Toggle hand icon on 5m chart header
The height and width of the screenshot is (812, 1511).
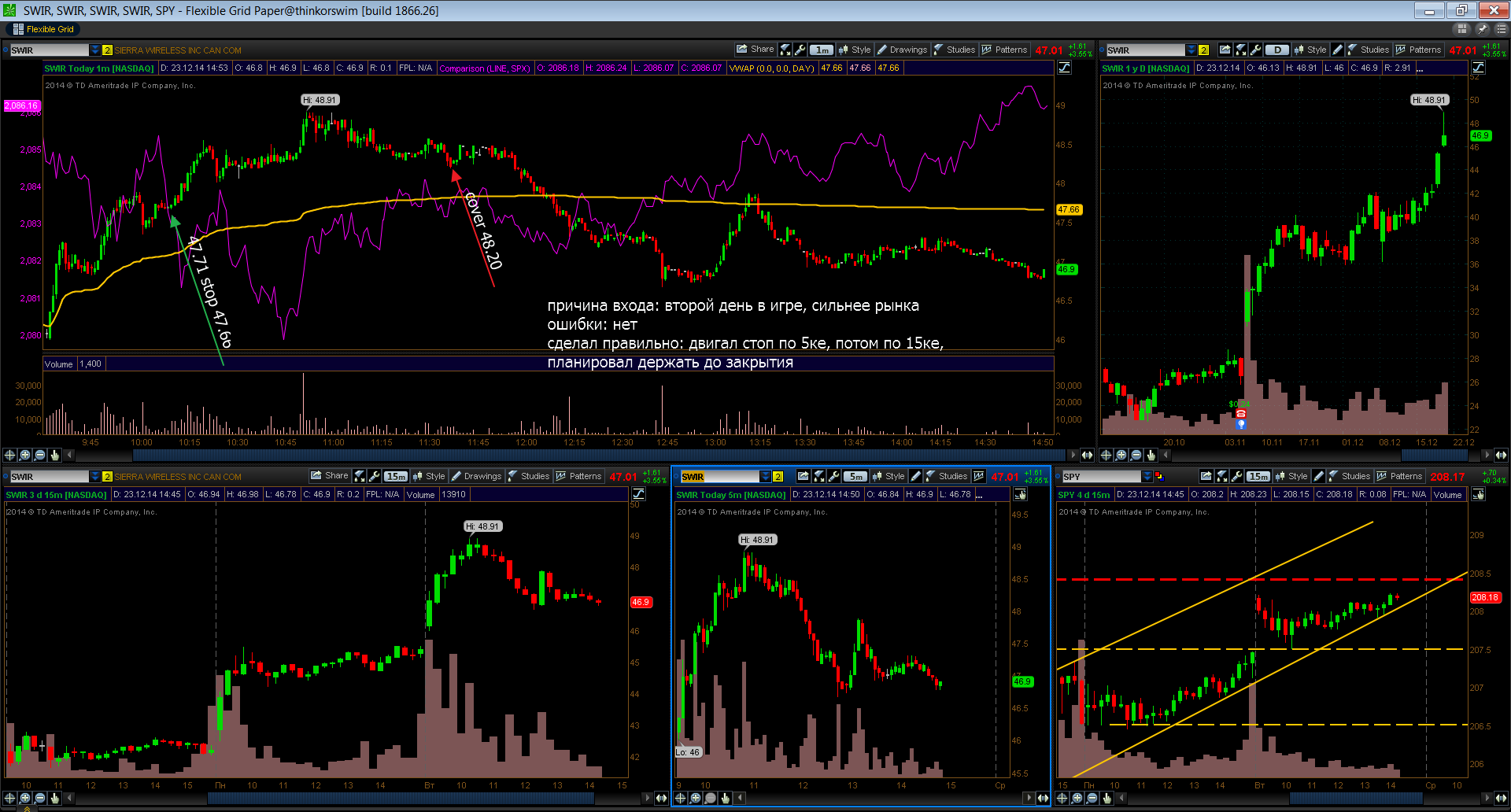coord(1020,494)
